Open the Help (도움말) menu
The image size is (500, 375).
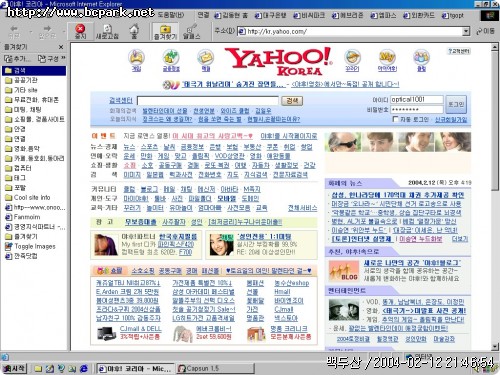click(x=170, y=15)
